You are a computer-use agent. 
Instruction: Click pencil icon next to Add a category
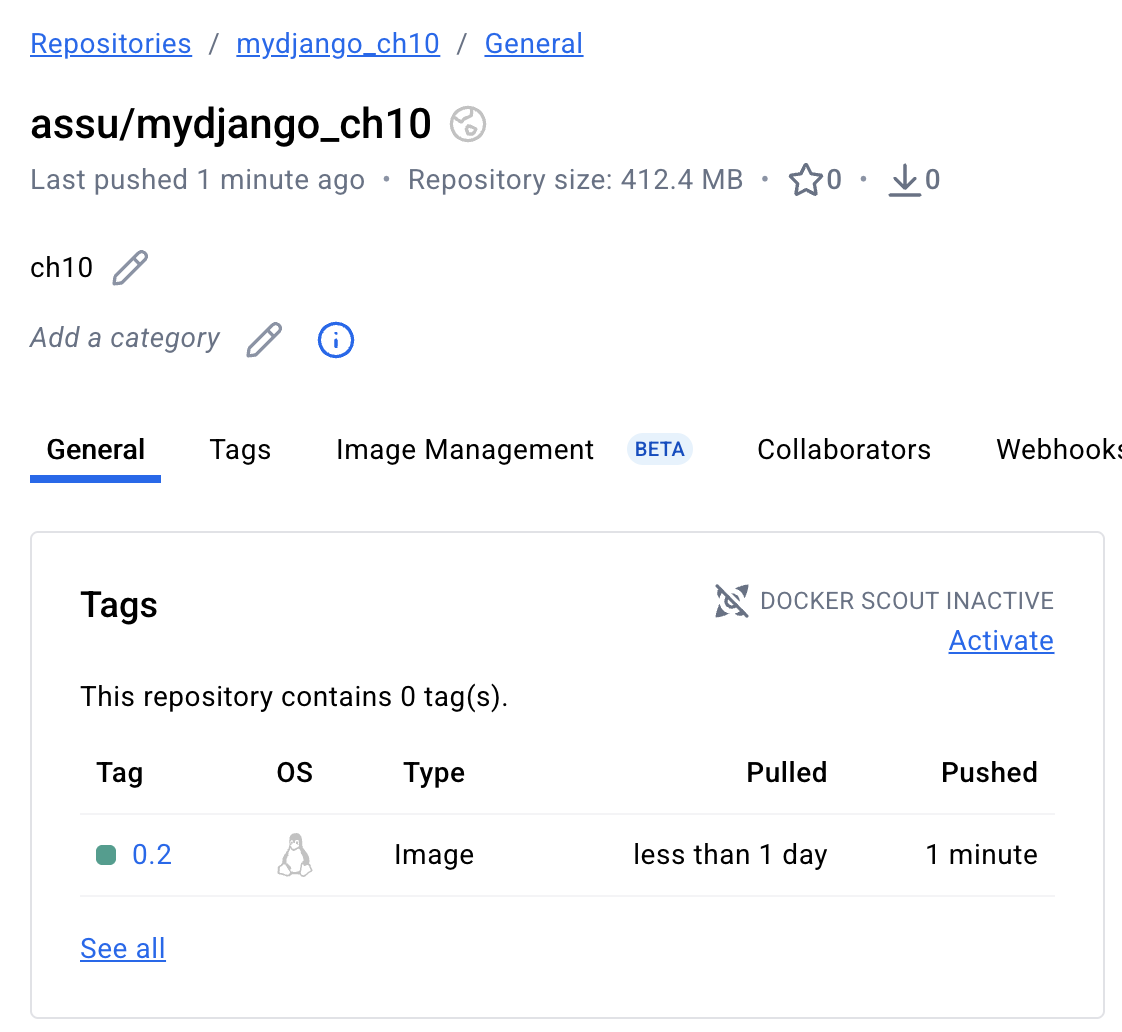[x=264, y=340]
